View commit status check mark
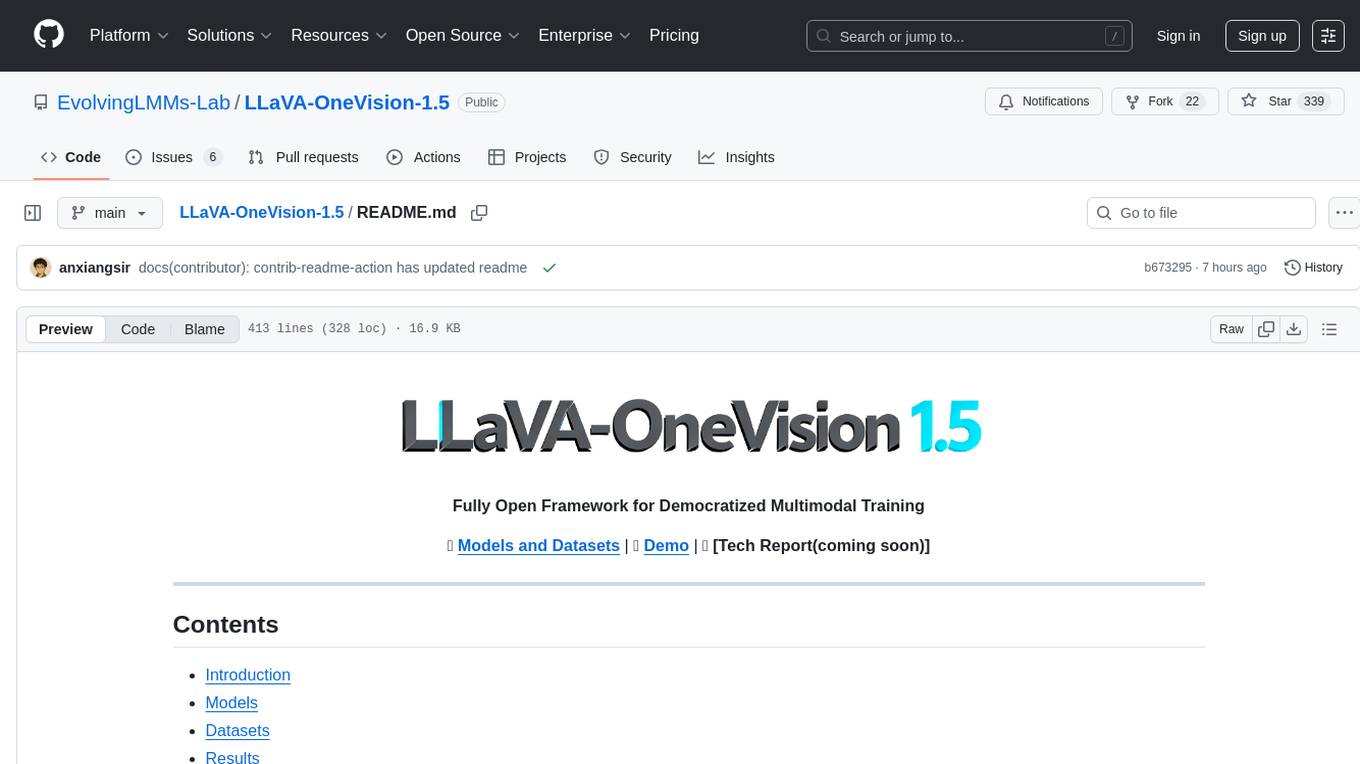 click(x=549, y=268)
